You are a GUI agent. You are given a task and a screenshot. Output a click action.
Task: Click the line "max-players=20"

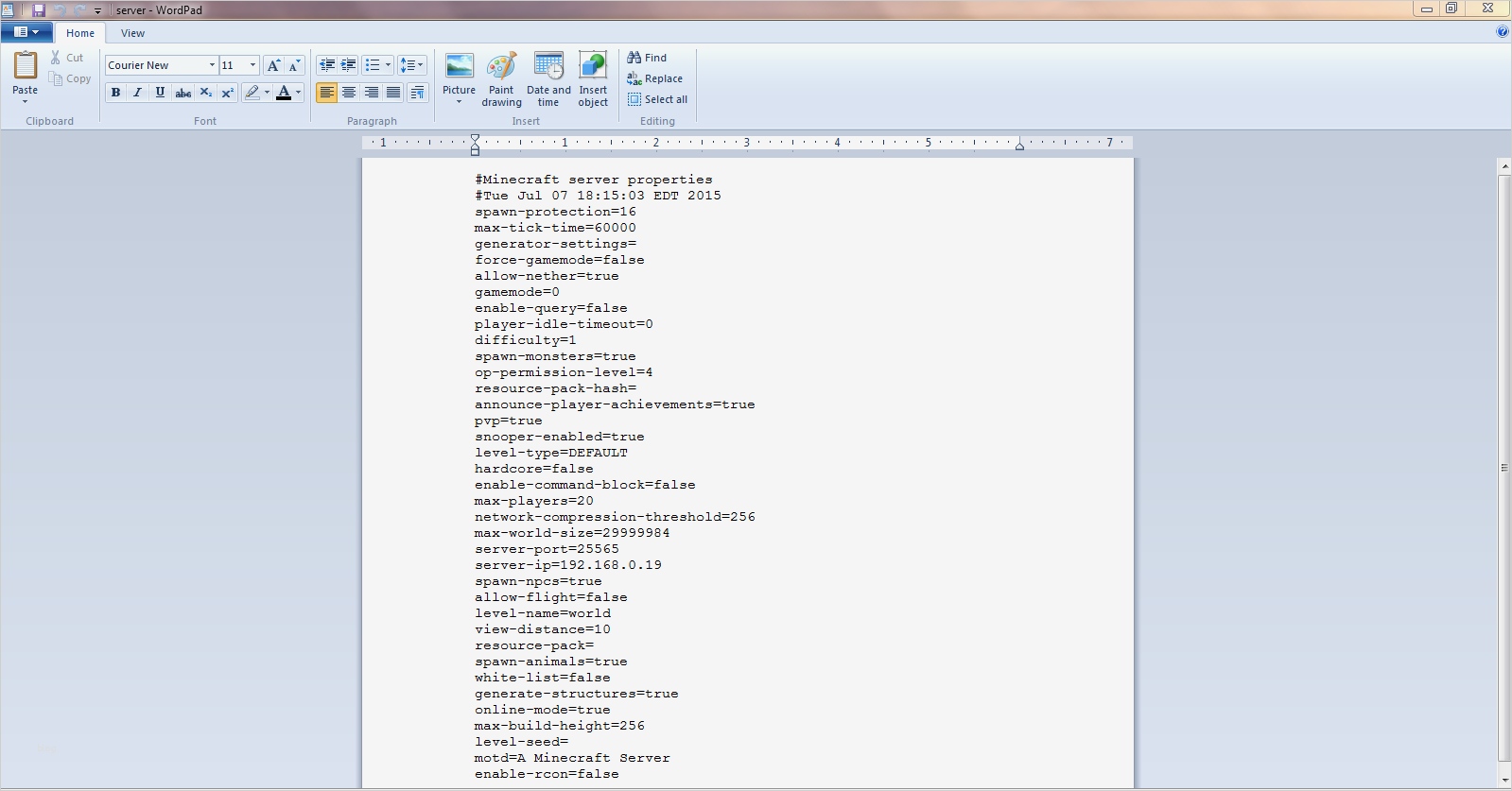[534, 501]
